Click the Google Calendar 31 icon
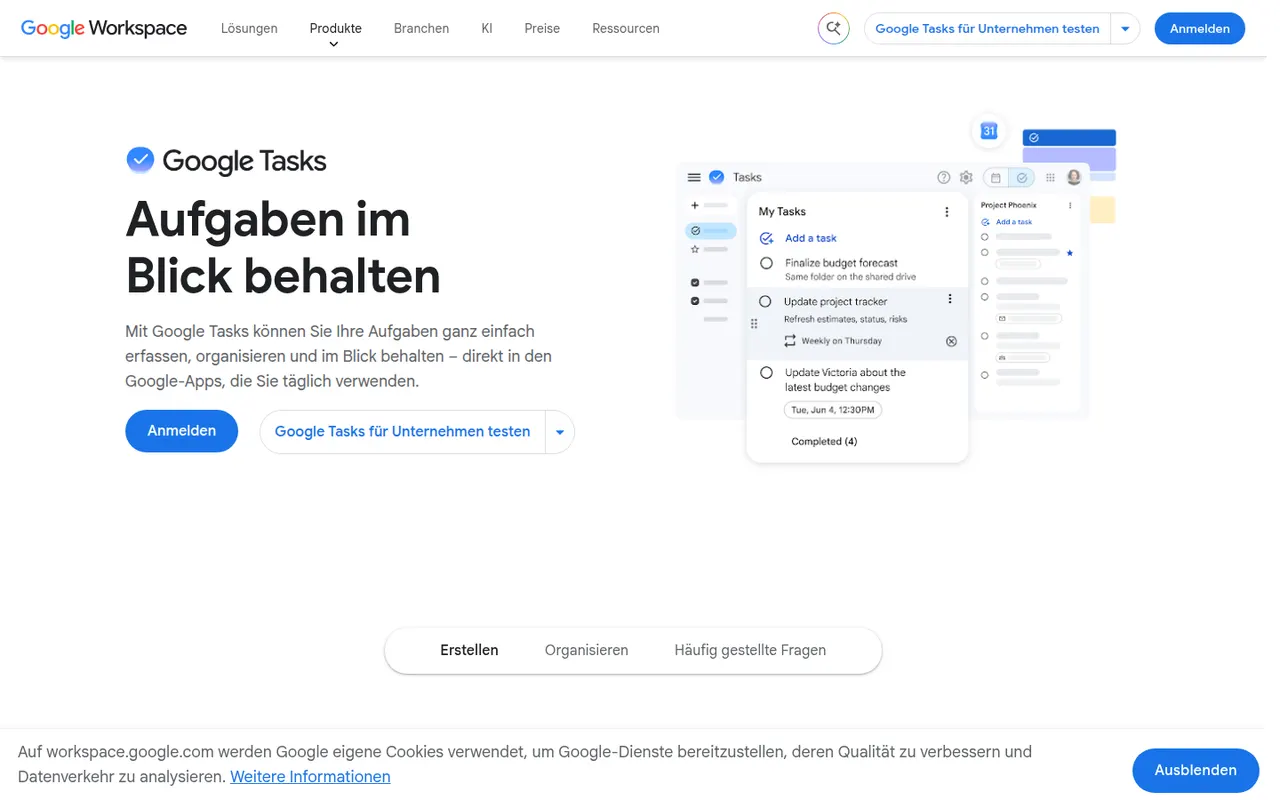This screenshot has width=1280, height=800. click(989, 131)
